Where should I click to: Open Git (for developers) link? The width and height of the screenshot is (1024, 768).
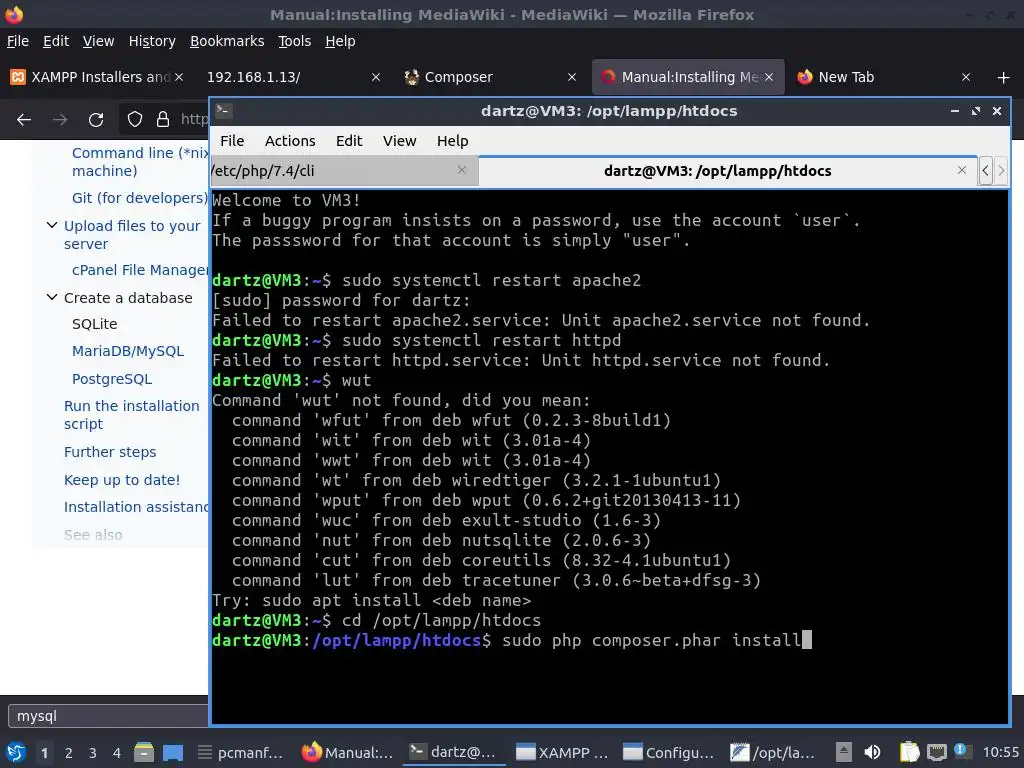[x=140, y=198]
